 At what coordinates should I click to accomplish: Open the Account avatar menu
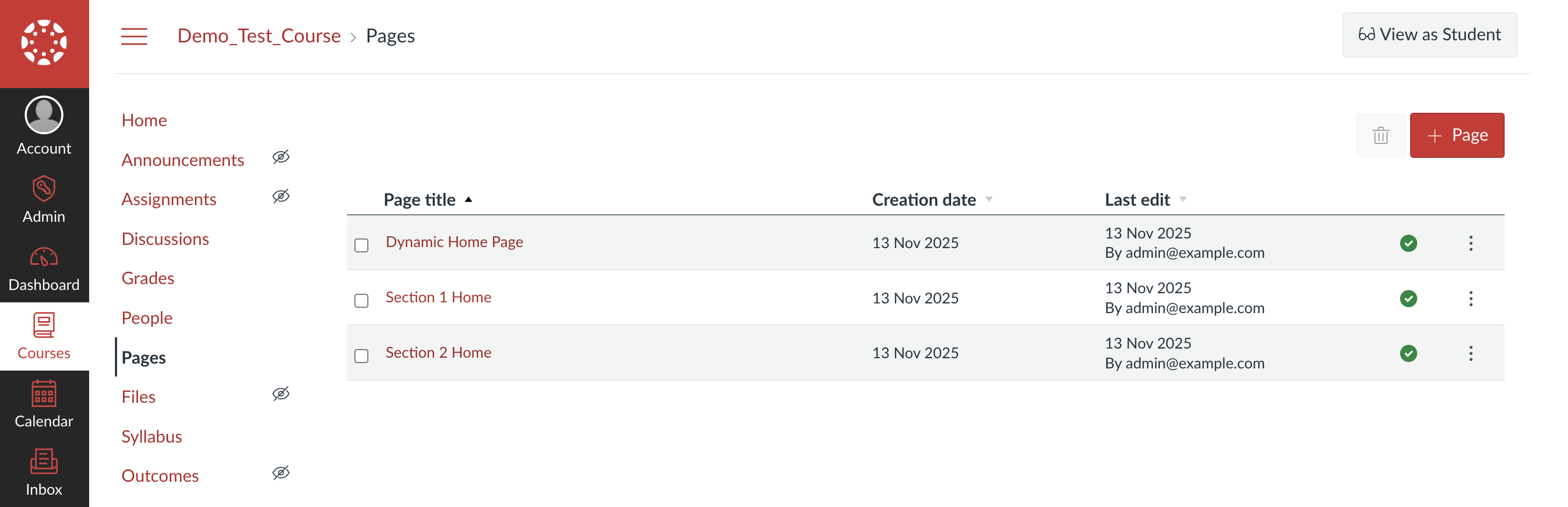pos(44,115)
